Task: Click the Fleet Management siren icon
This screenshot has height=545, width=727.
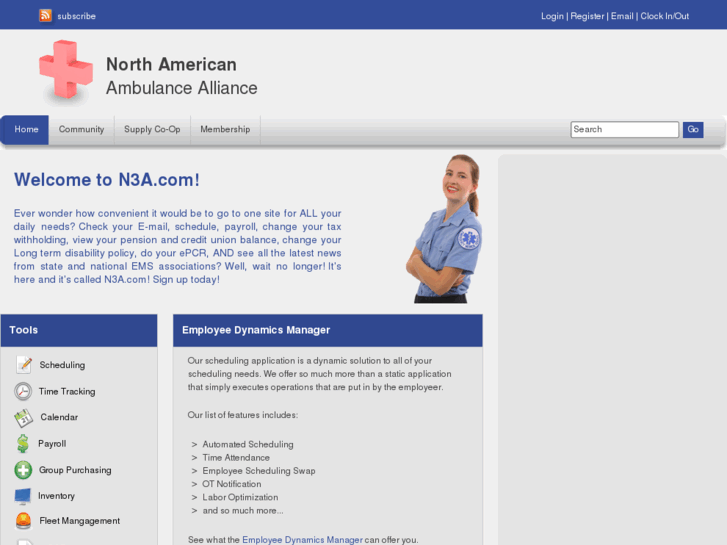Action: coord(23,521)
